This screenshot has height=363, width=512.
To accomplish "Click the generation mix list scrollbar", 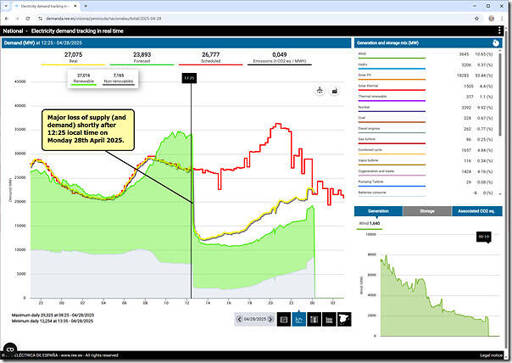I will pyautogui.click(x=499, y=95).
